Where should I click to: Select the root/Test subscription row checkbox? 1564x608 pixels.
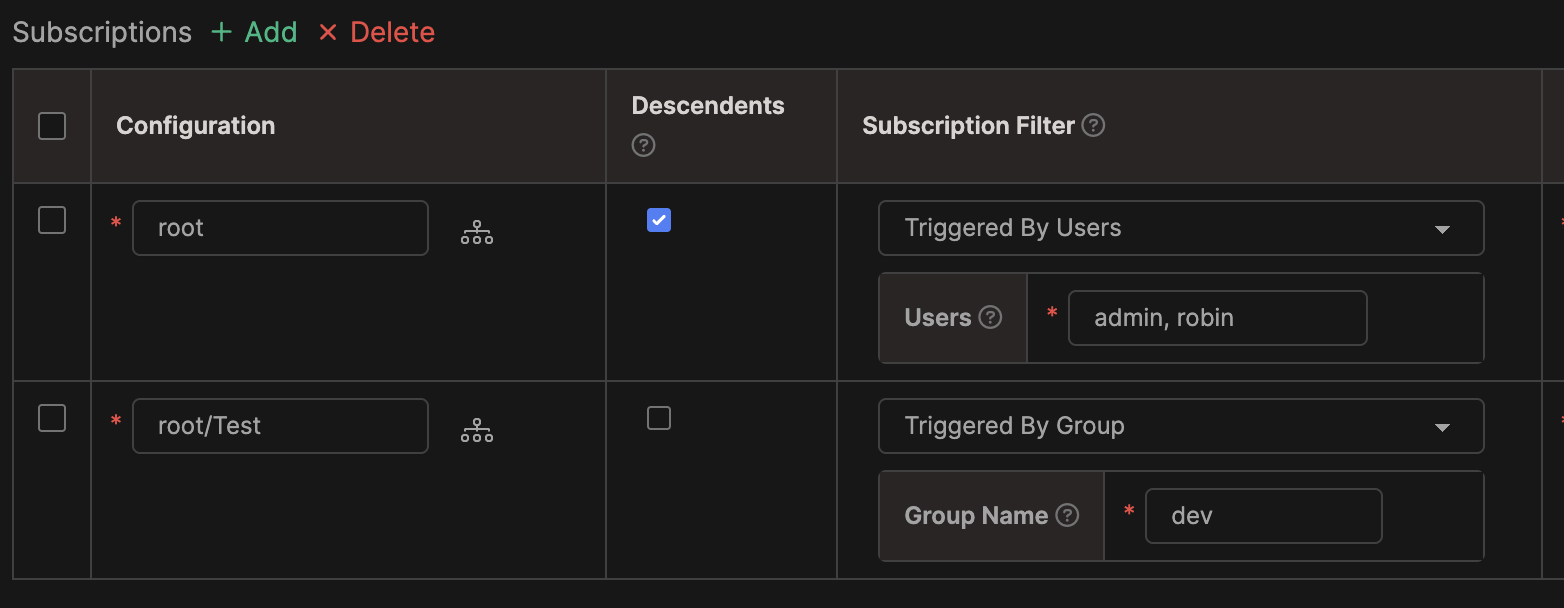point(52,418)
